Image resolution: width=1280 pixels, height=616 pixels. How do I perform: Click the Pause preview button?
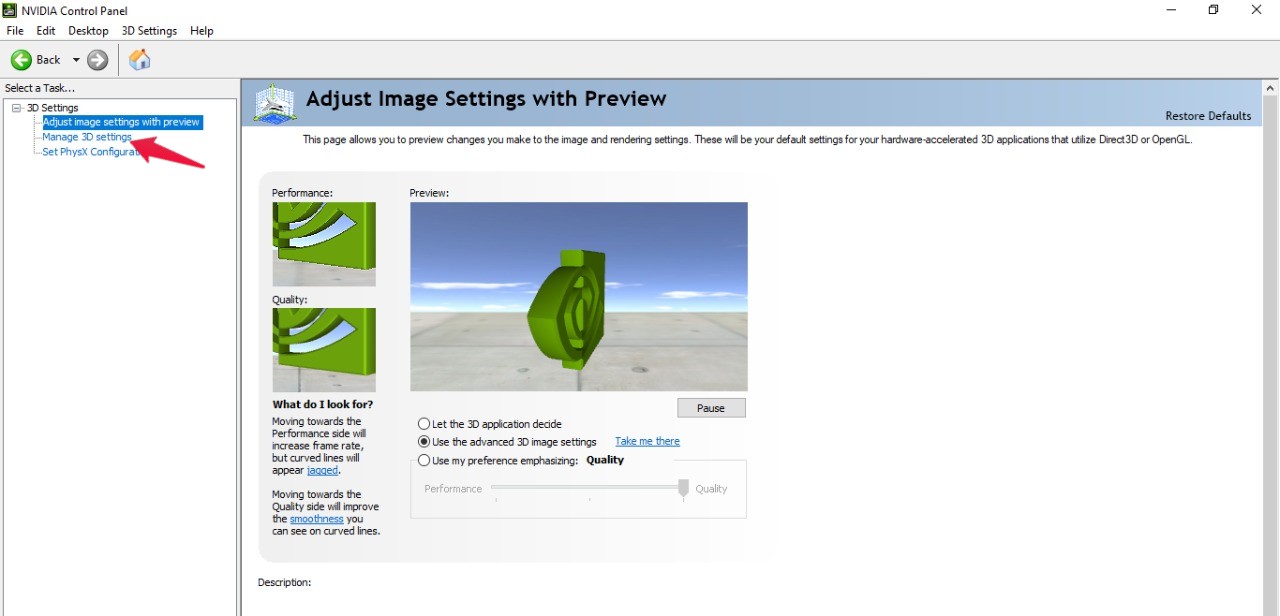click(711, 408)
